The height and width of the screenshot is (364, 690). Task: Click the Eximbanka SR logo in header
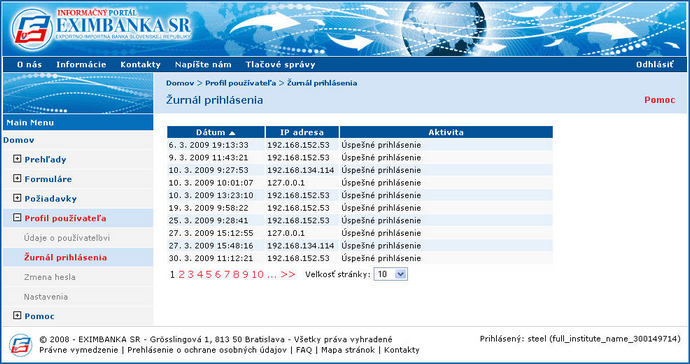[101, 29]
